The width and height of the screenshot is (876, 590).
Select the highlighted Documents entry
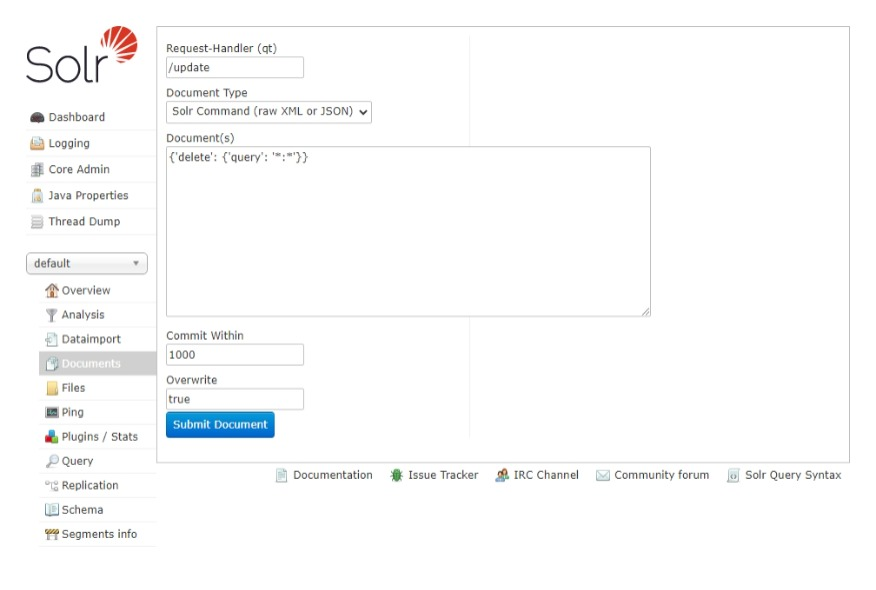(x=98, y=364)
